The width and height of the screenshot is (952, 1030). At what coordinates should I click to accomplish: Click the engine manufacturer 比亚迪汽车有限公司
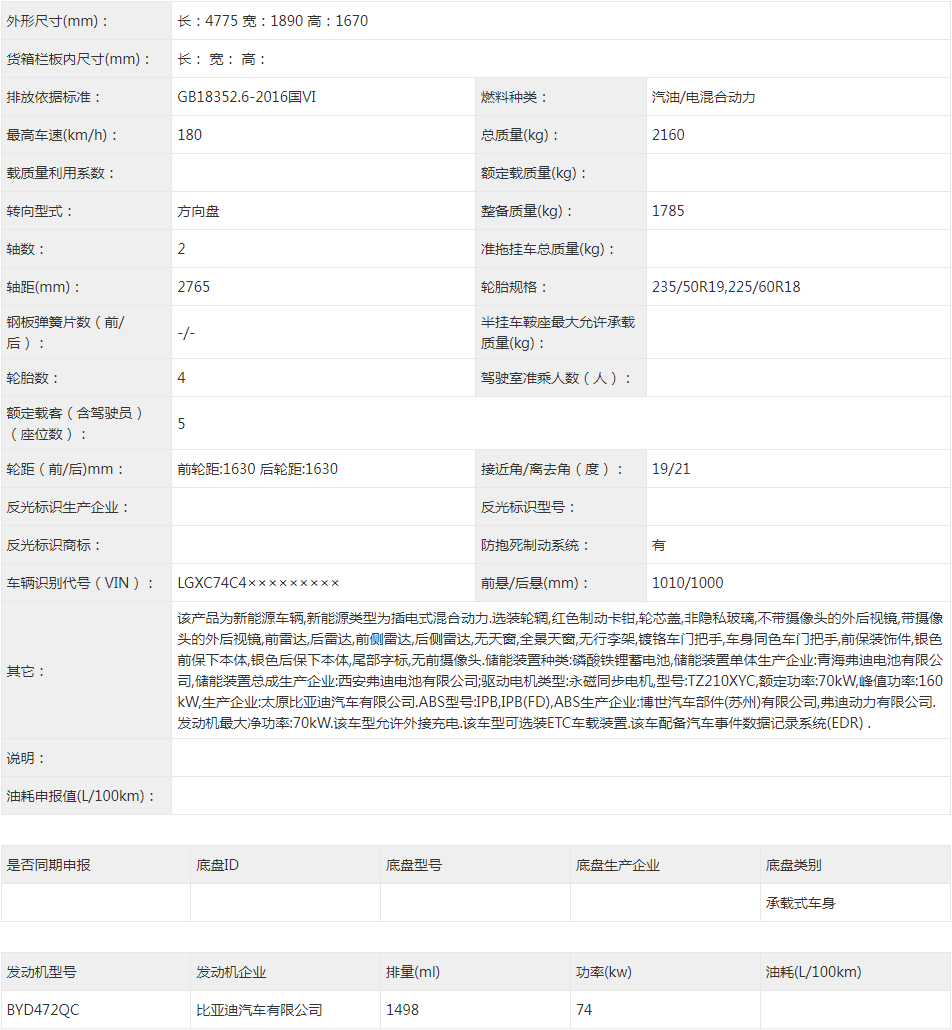259,1010
